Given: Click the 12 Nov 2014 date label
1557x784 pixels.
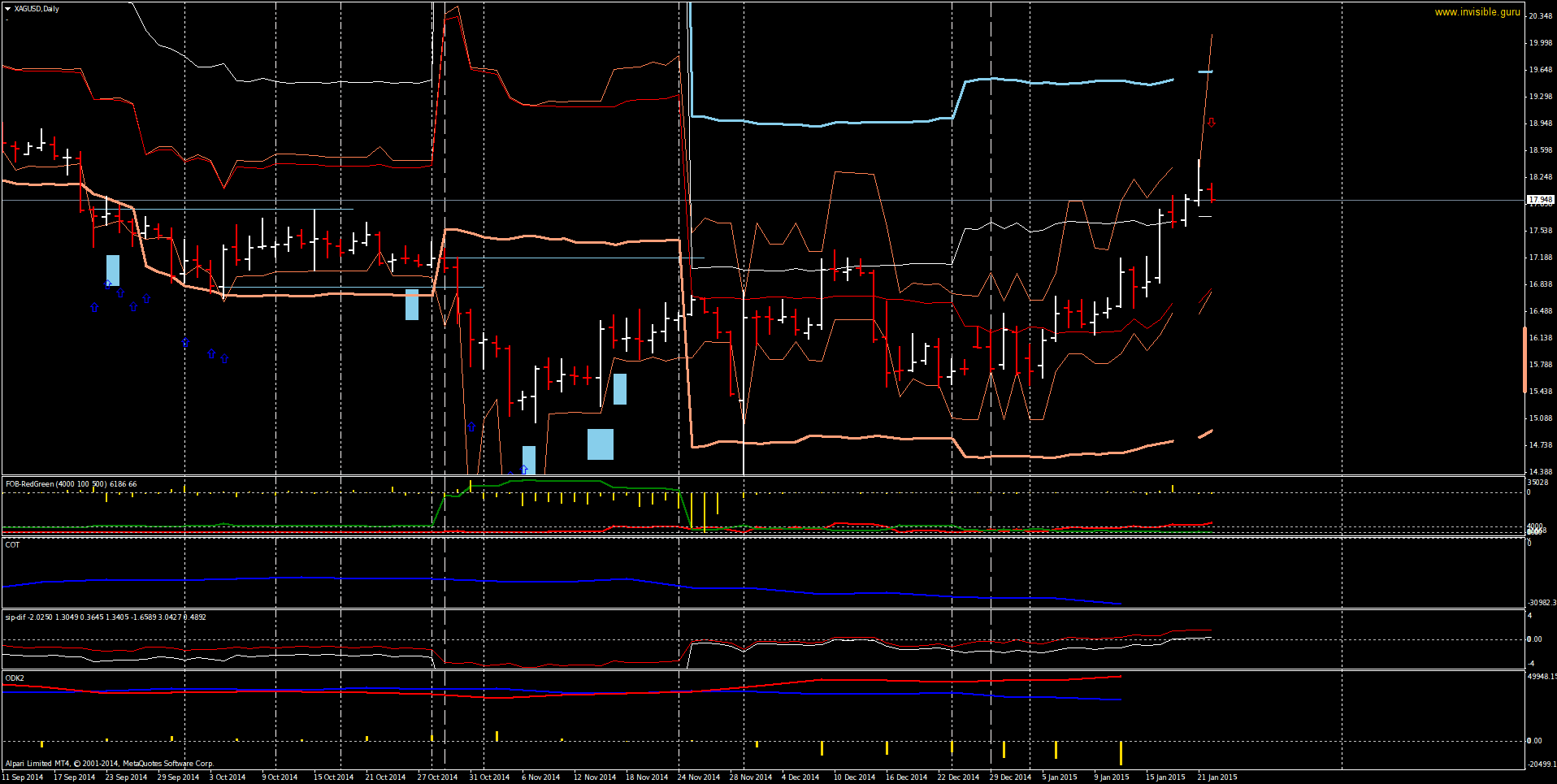Looking at the screenshot, I should (x=595, y=778).
